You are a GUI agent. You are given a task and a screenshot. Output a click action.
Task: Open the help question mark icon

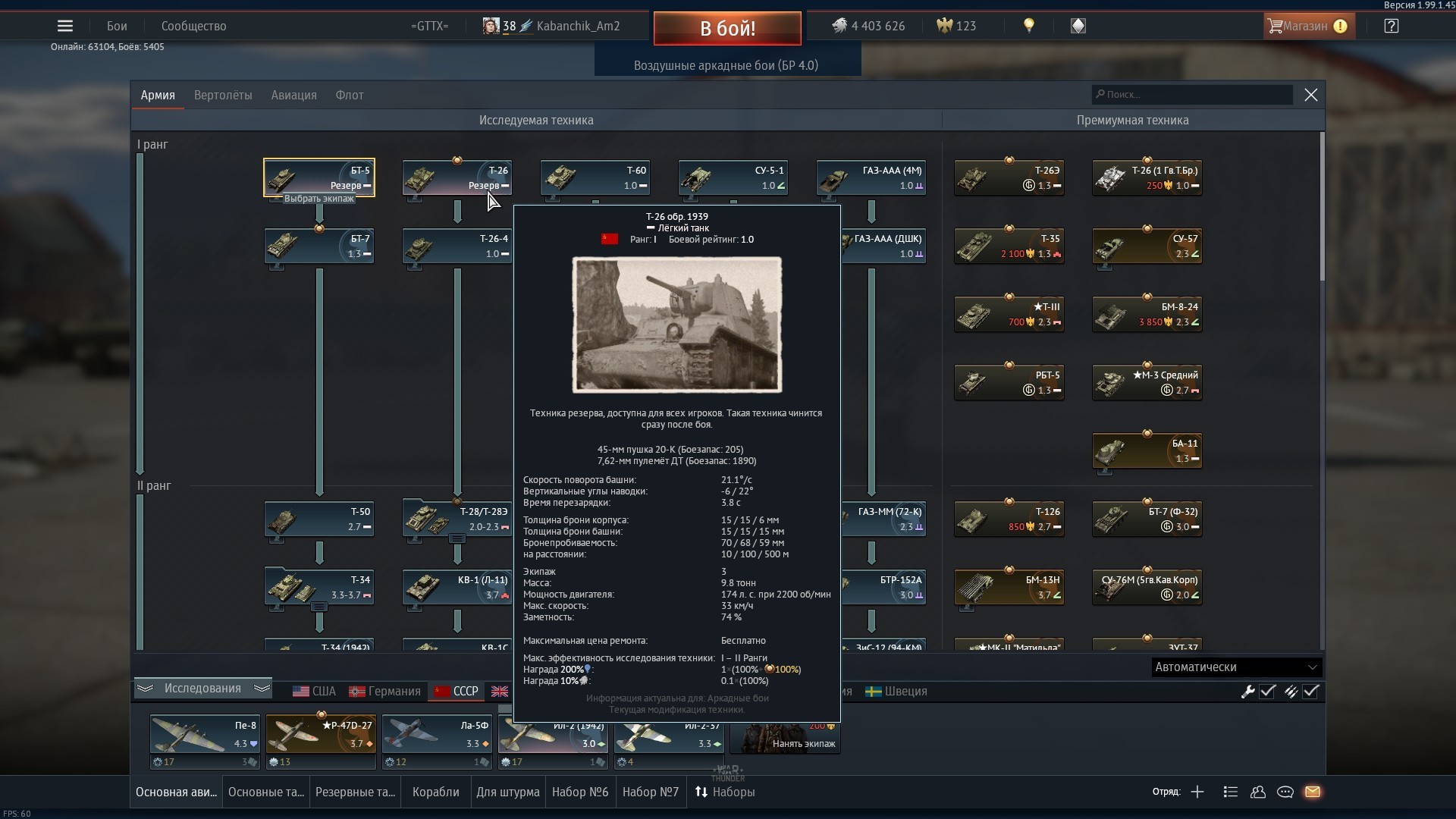pyautogui.click(x=1391, y=26)
